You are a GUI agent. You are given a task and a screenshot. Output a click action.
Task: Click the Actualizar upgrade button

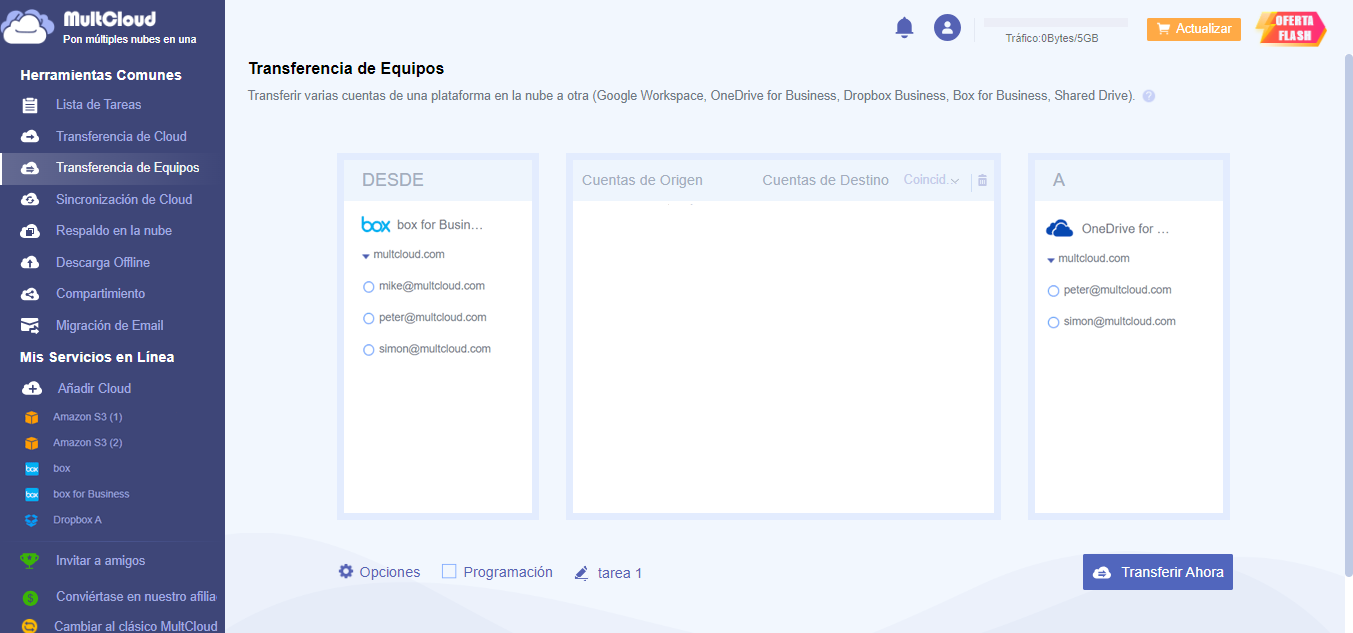click(x=1194, y=29)
